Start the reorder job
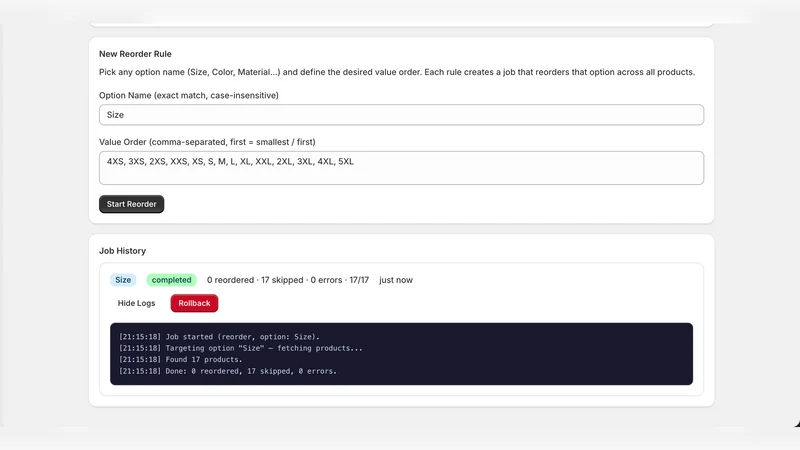The height and width of the screenshot is (450, 800). (131, 204)
